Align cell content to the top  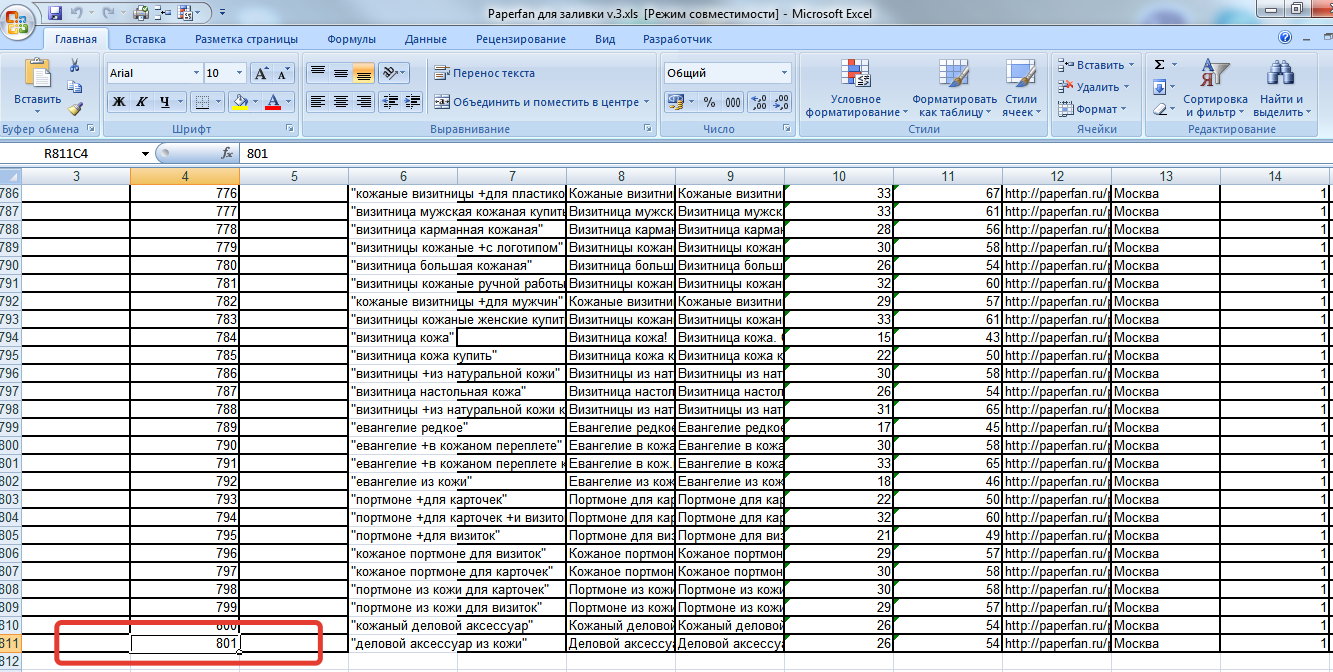click(x=318, y=73)
